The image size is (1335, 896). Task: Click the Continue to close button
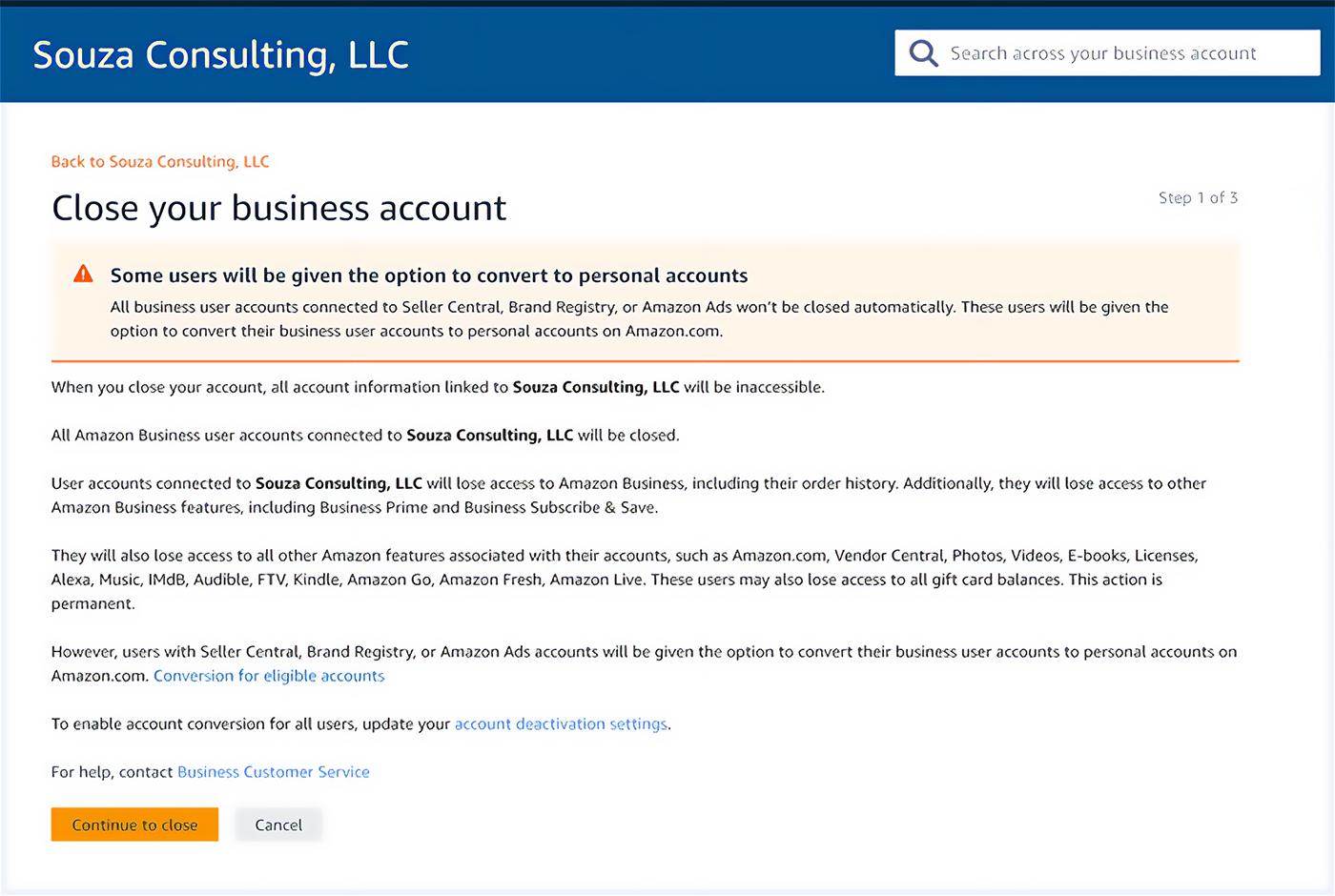(x=134, y=825)
